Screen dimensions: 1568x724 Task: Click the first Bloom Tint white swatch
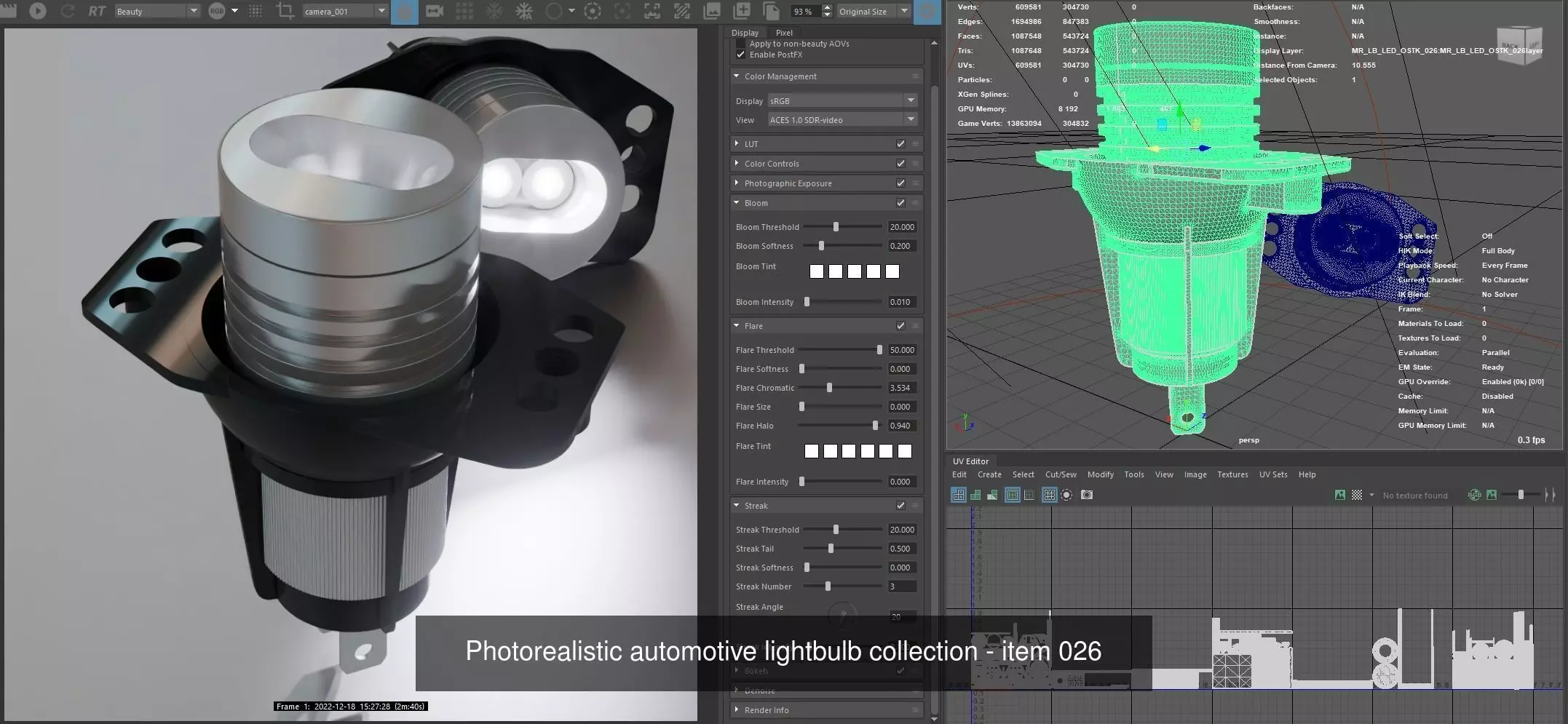click(817, 271)
